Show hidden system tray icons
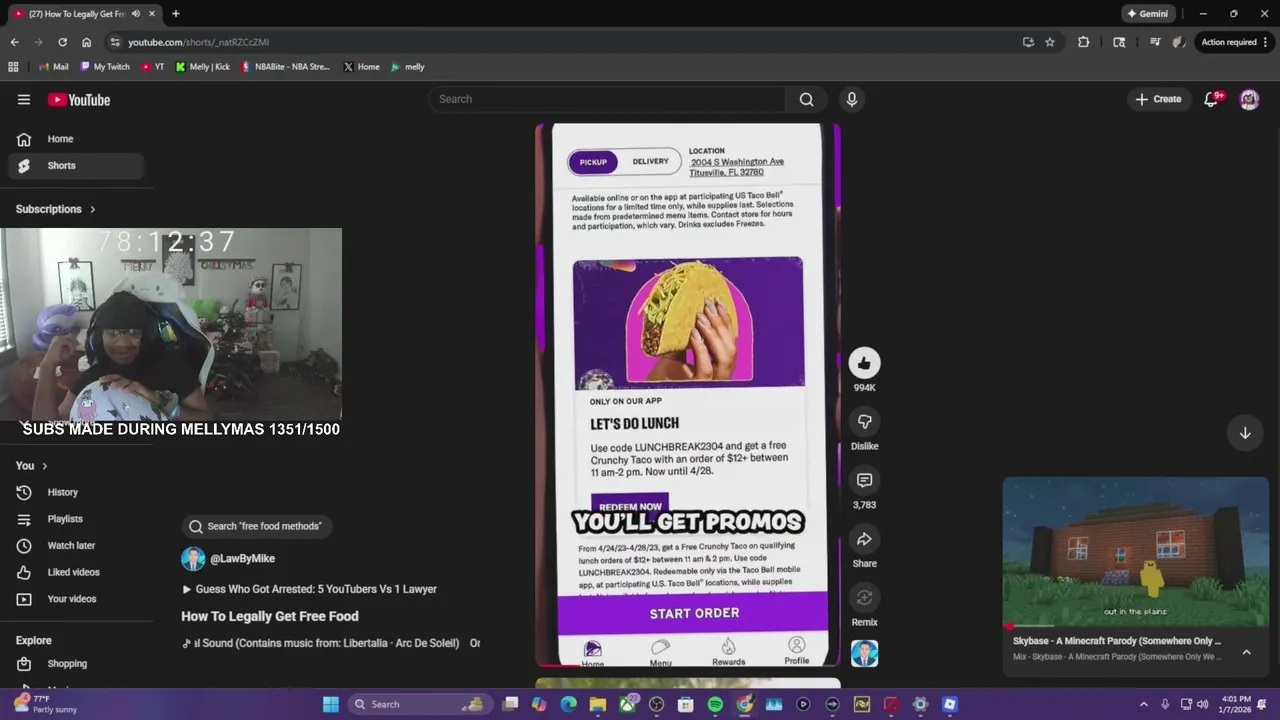This screenshot has width=1280, height=720. 1144,704
